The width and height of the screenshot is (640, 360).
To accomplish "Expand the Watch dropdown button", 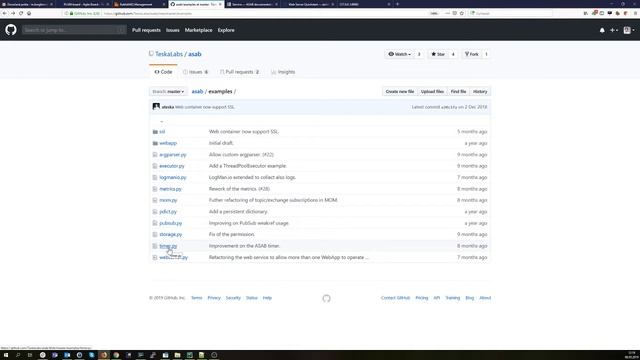I will coord(399,54).
